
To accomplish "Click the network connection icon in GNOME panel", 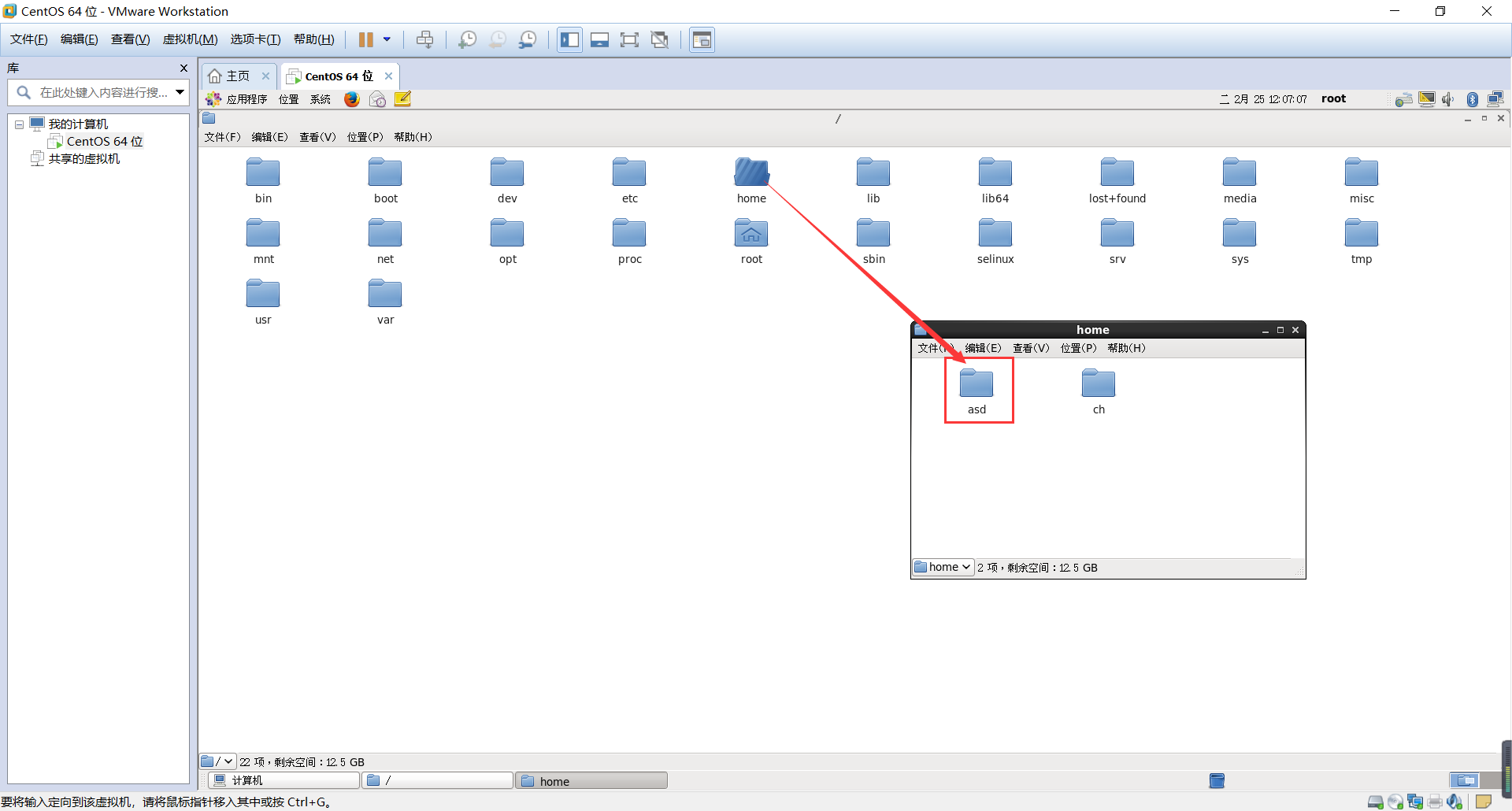I will tap(1495, 99).
